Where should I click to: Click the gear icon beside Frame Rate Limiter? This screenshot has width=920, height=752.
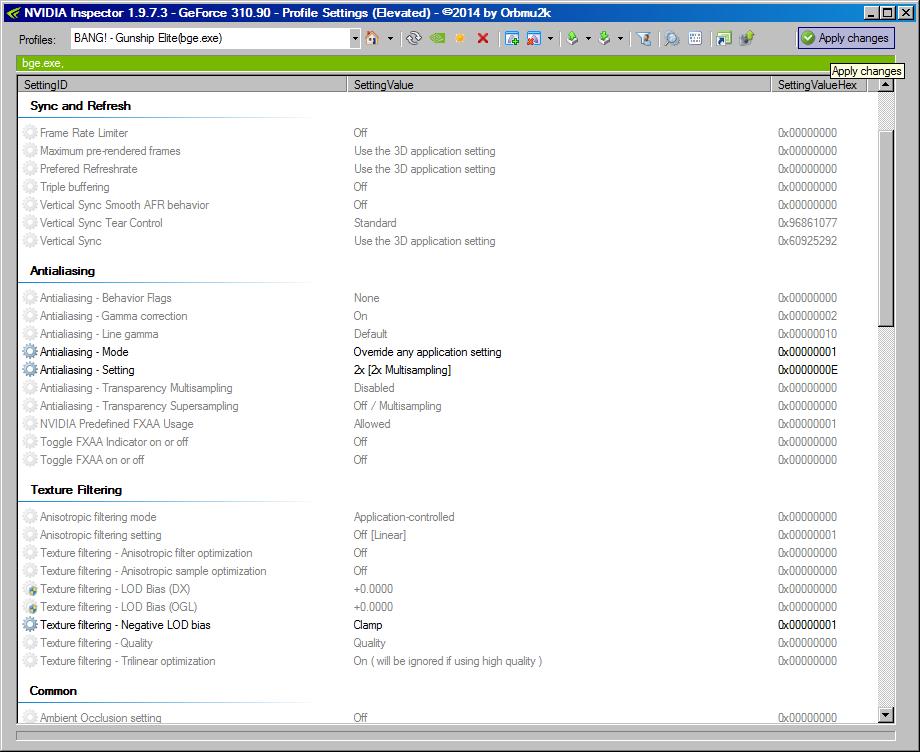[30, 133]
